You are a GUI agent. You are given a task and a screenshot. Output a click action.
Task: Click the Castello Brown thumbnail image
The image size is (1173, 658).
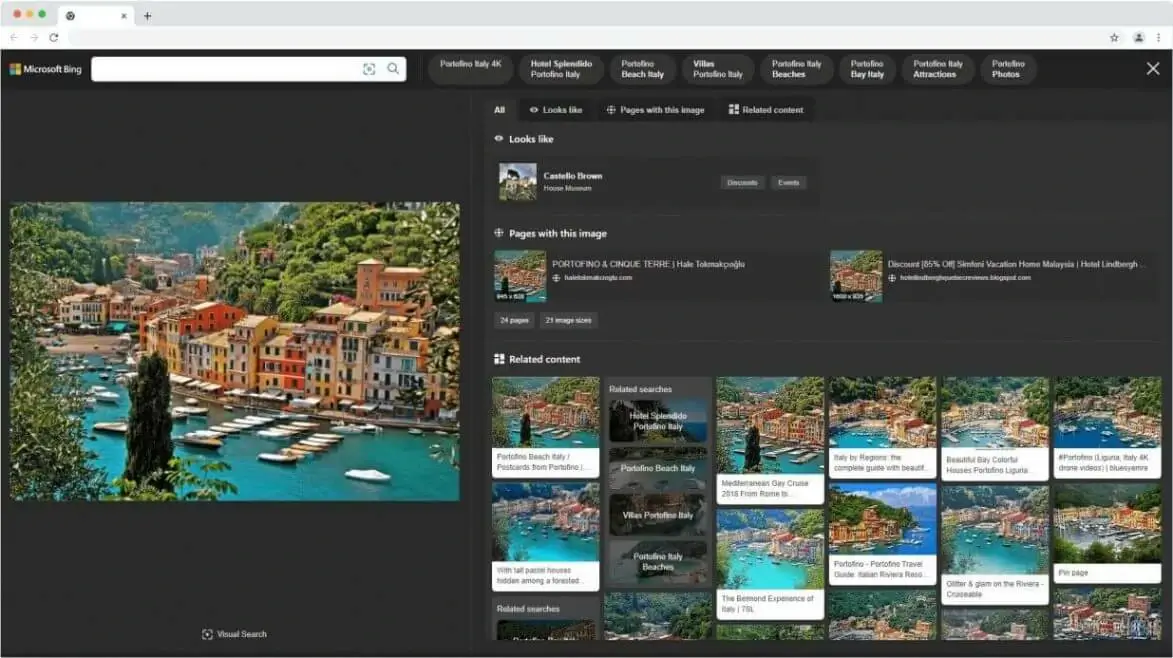click(516, 182)
